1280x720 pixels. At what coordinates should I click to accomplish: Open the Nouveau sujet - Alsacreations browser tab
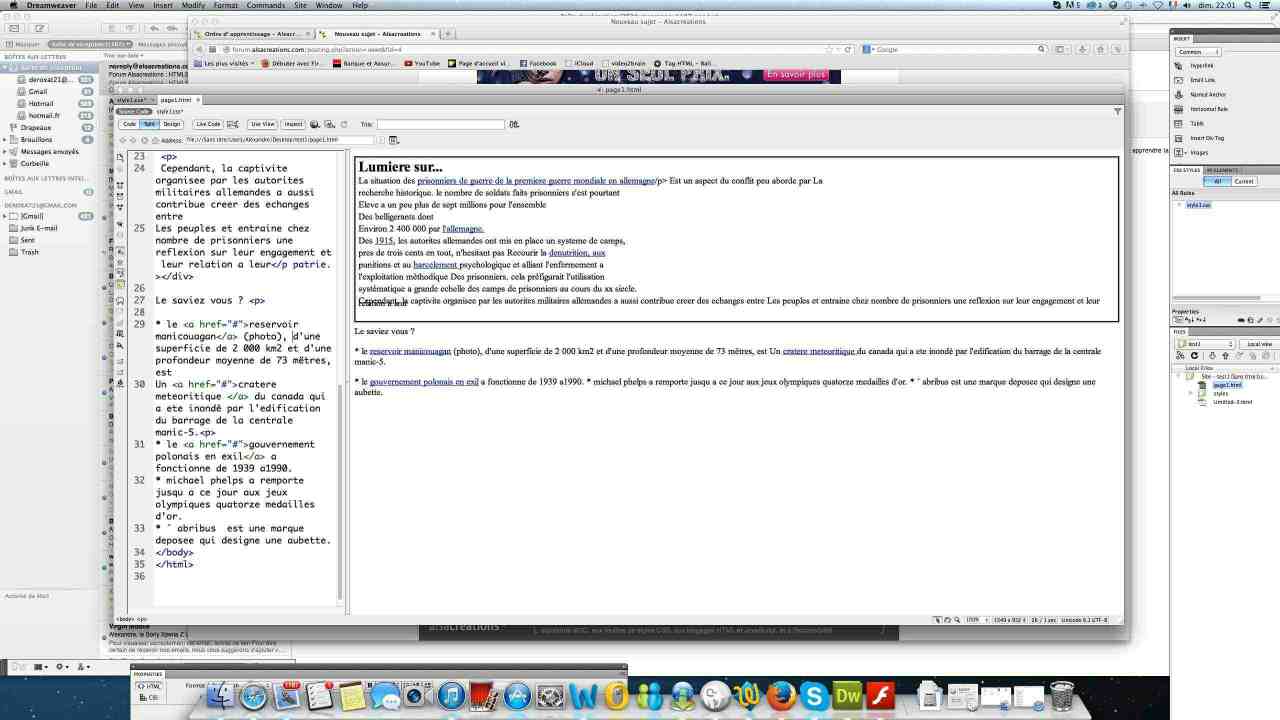379,34
